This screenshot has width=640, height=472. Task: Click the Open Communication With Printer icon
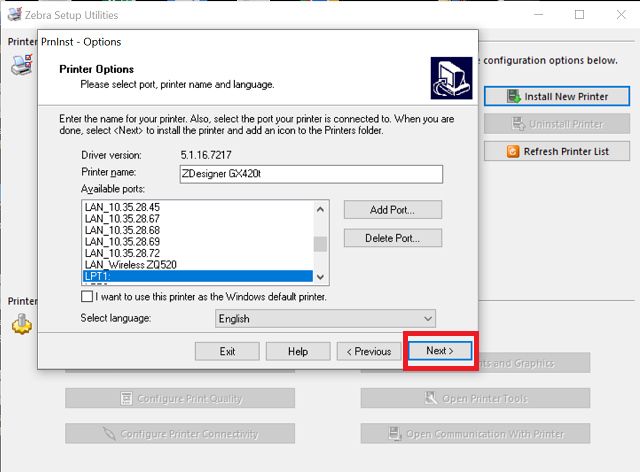tap(395, 434)
